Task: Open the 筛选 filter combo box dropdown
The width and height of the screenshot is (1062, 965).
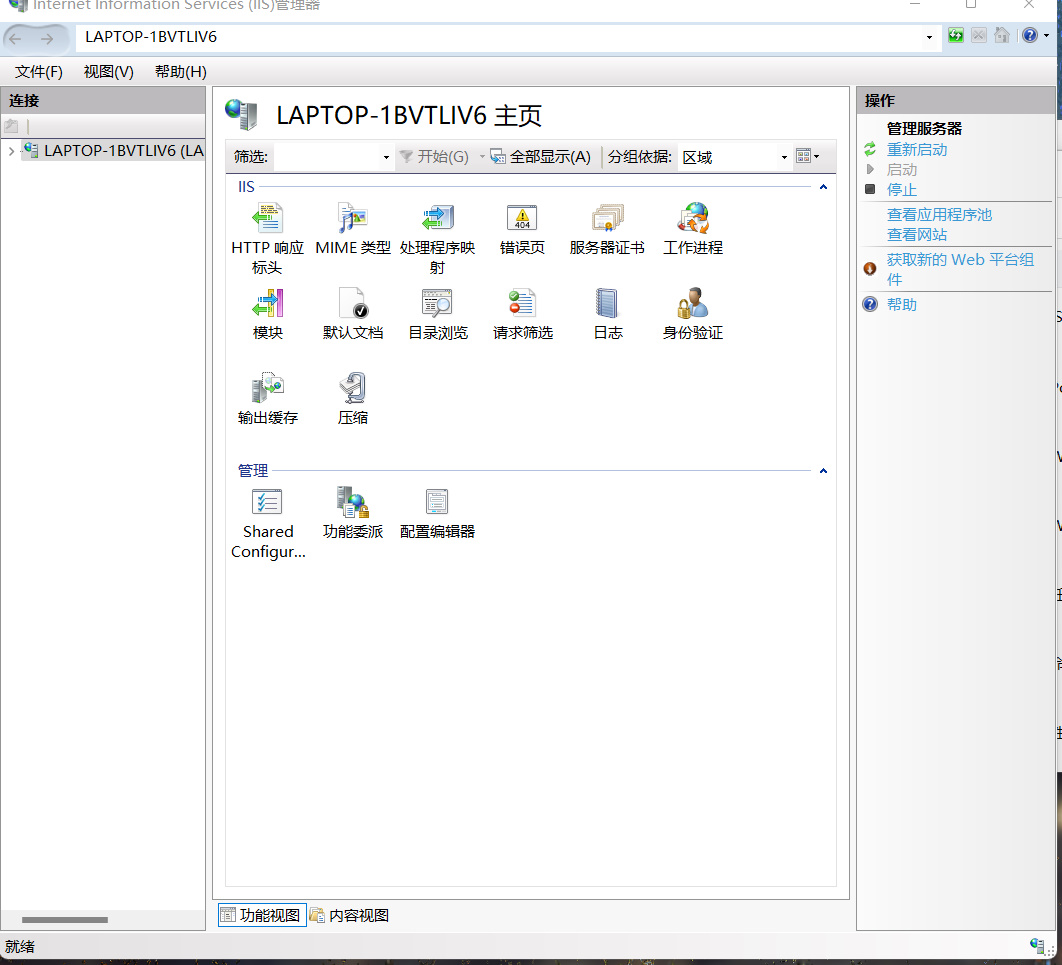Action: [x=386, y=157]
